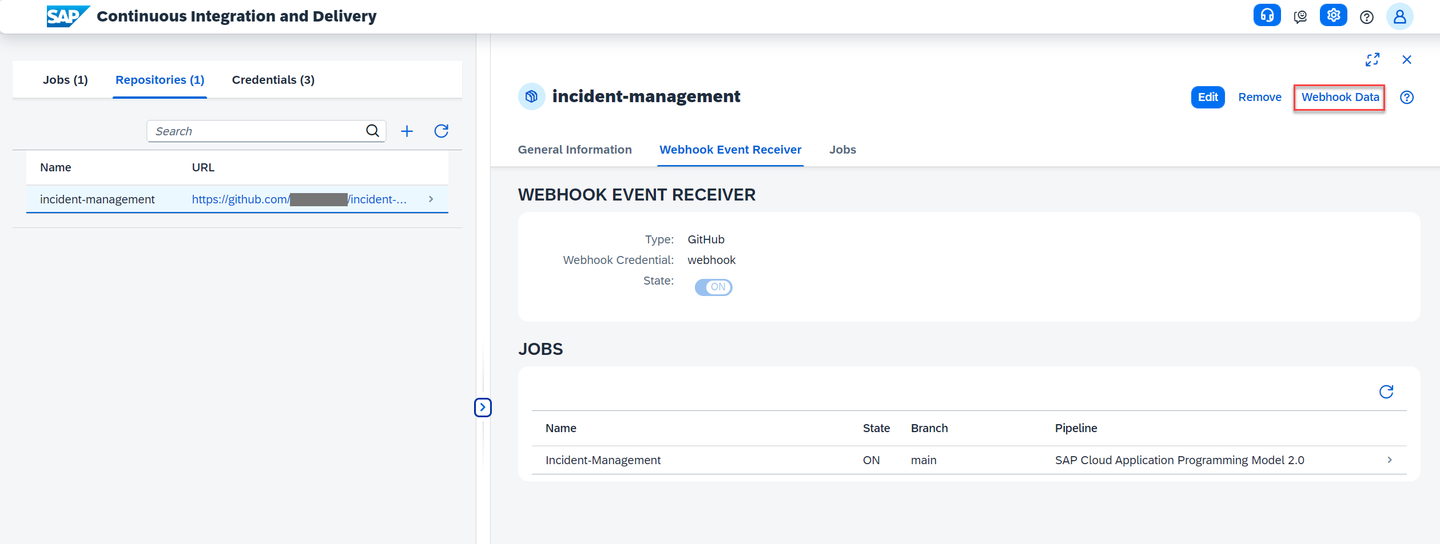Click the URL column header

[203, 168]
